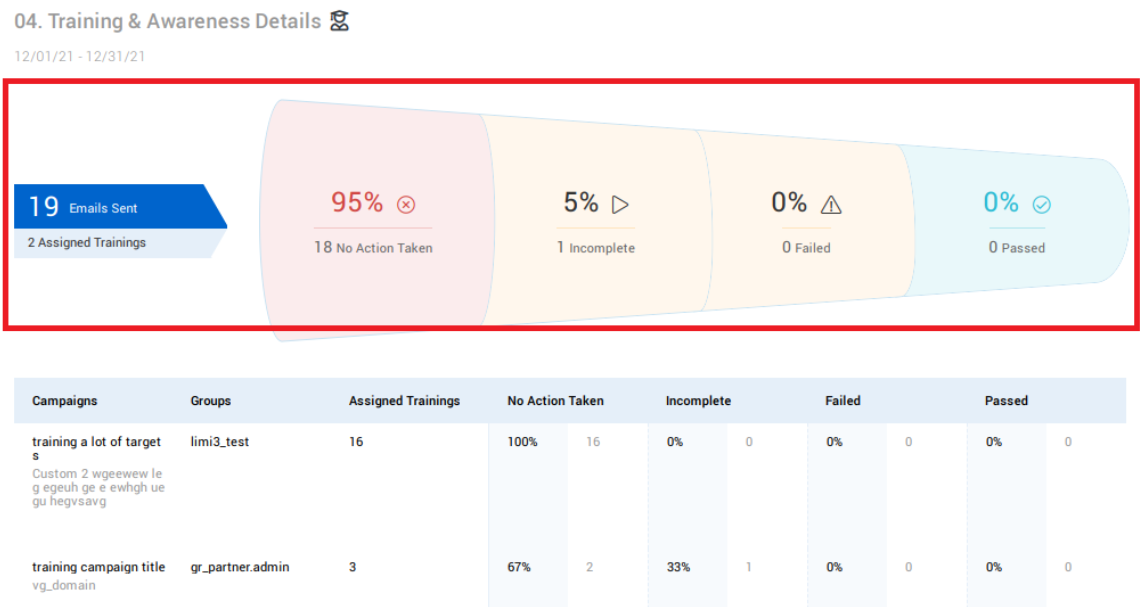Click the gr_partner.admin group cell

pyautogui.click(x=240, y=567)
